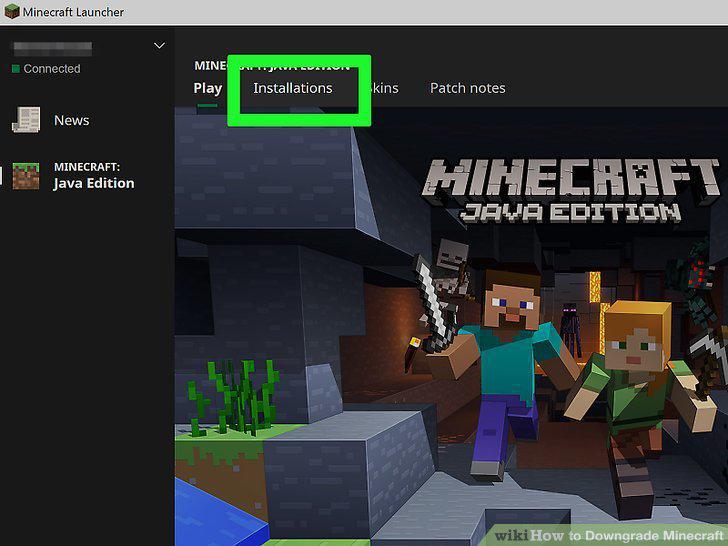
Task: Switch to the Play tab
Action: point(208,88)
